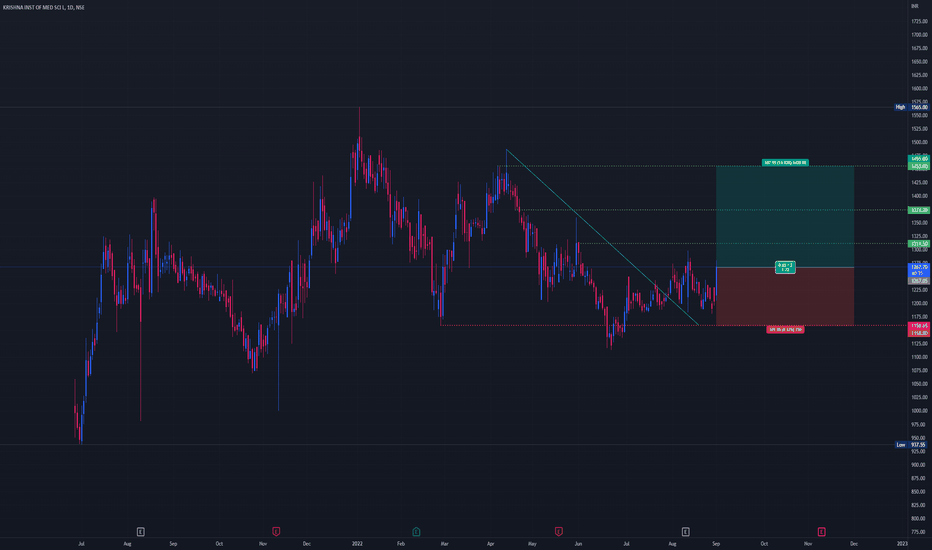
Task: Click the 1000.00 price axis label
Action: click(920, 411)
